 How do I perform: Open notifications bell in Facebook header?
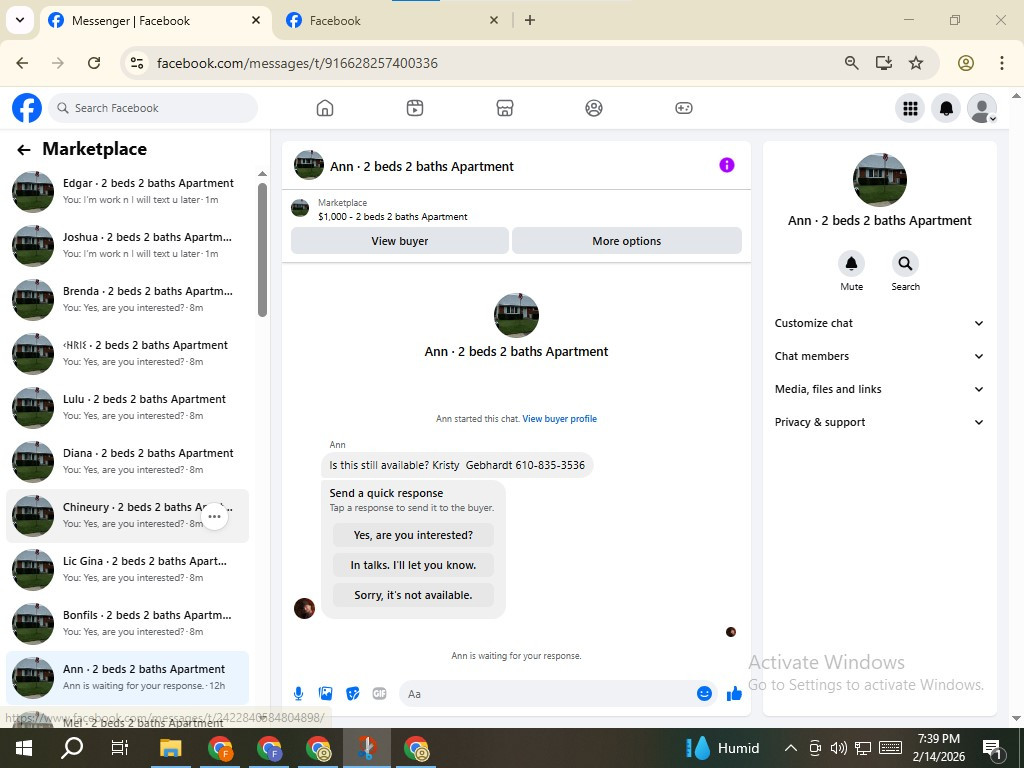pyautogui.click(x=946, y=108)
